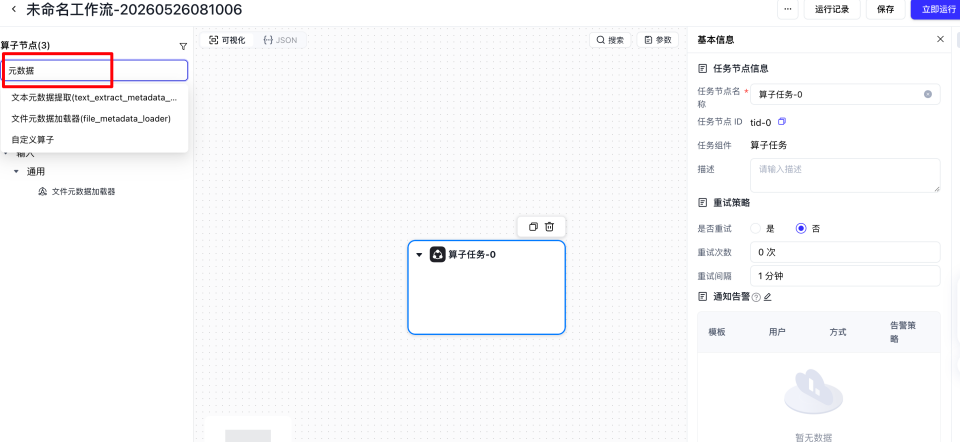The height and width of the screenshot is (442, 960).
Task: Open the 参数 button
Action: pyautogui.click(x=658, y=40)
